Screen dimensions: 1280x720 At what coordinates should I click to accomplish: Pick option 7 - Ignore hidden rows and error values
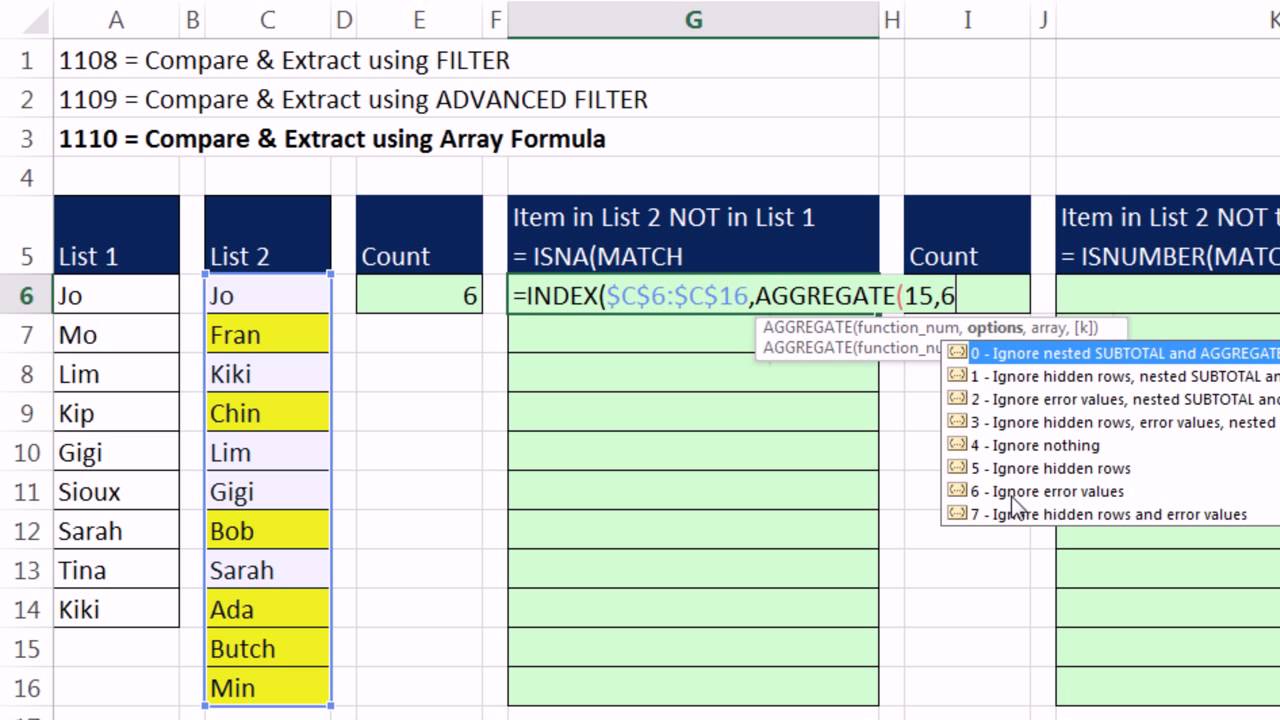[x=1113, y=514]
